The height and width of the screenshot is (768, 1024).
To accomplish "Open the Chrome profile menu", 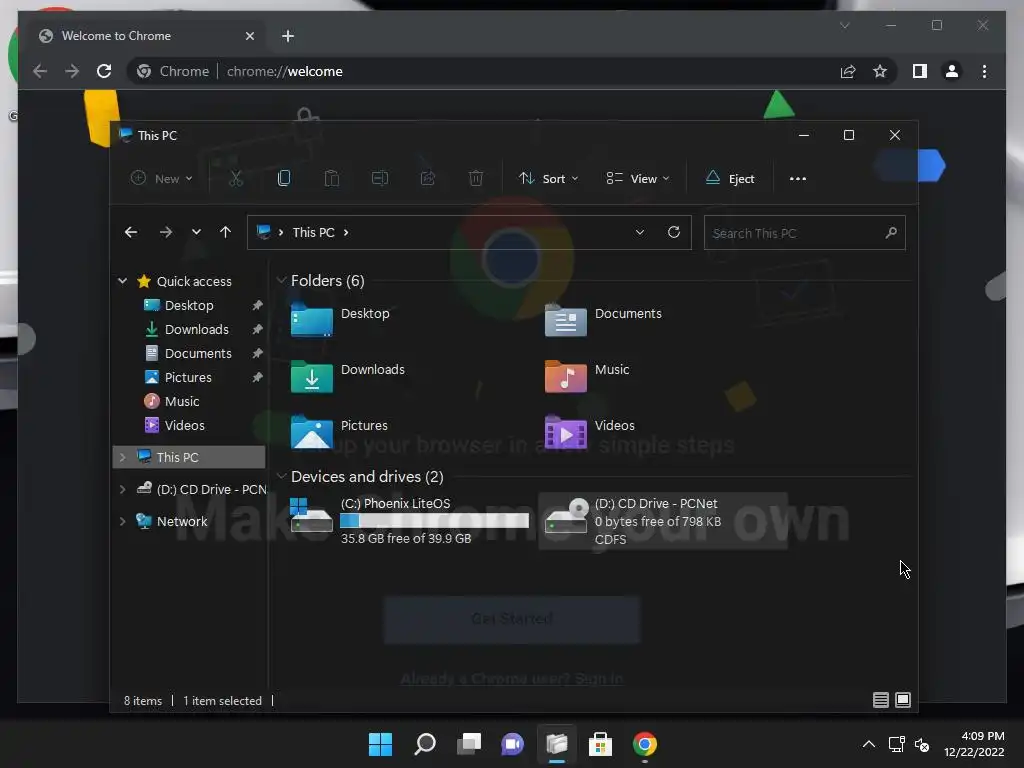I will [x=952, y=71].
